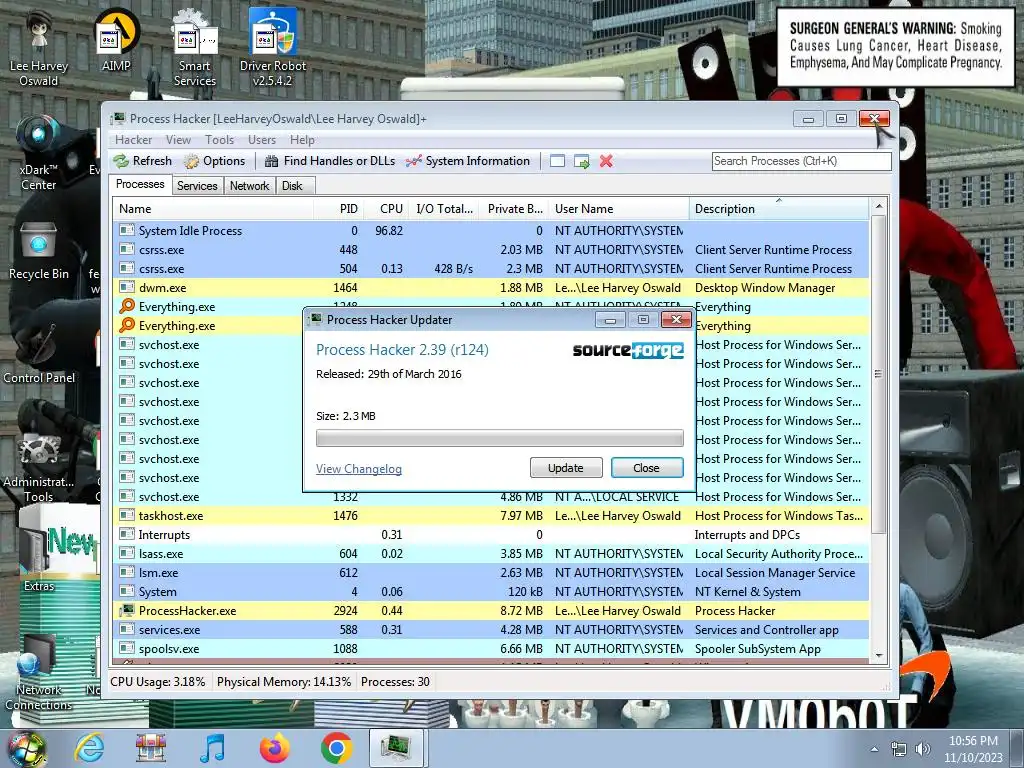This screenshot has height=768, width=1024.
Task: Open Options from the toolbar
Action: pos(215,161)
